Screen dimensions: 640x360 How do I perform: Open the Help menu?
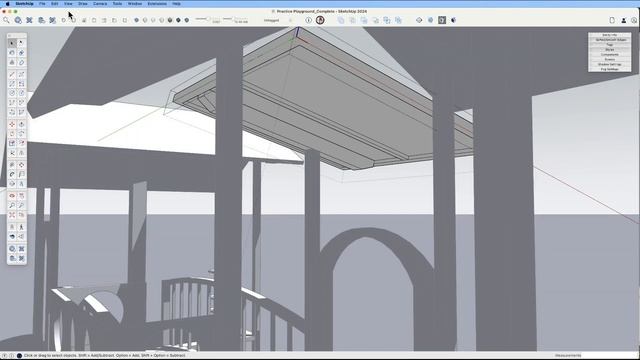click(176, 4)
